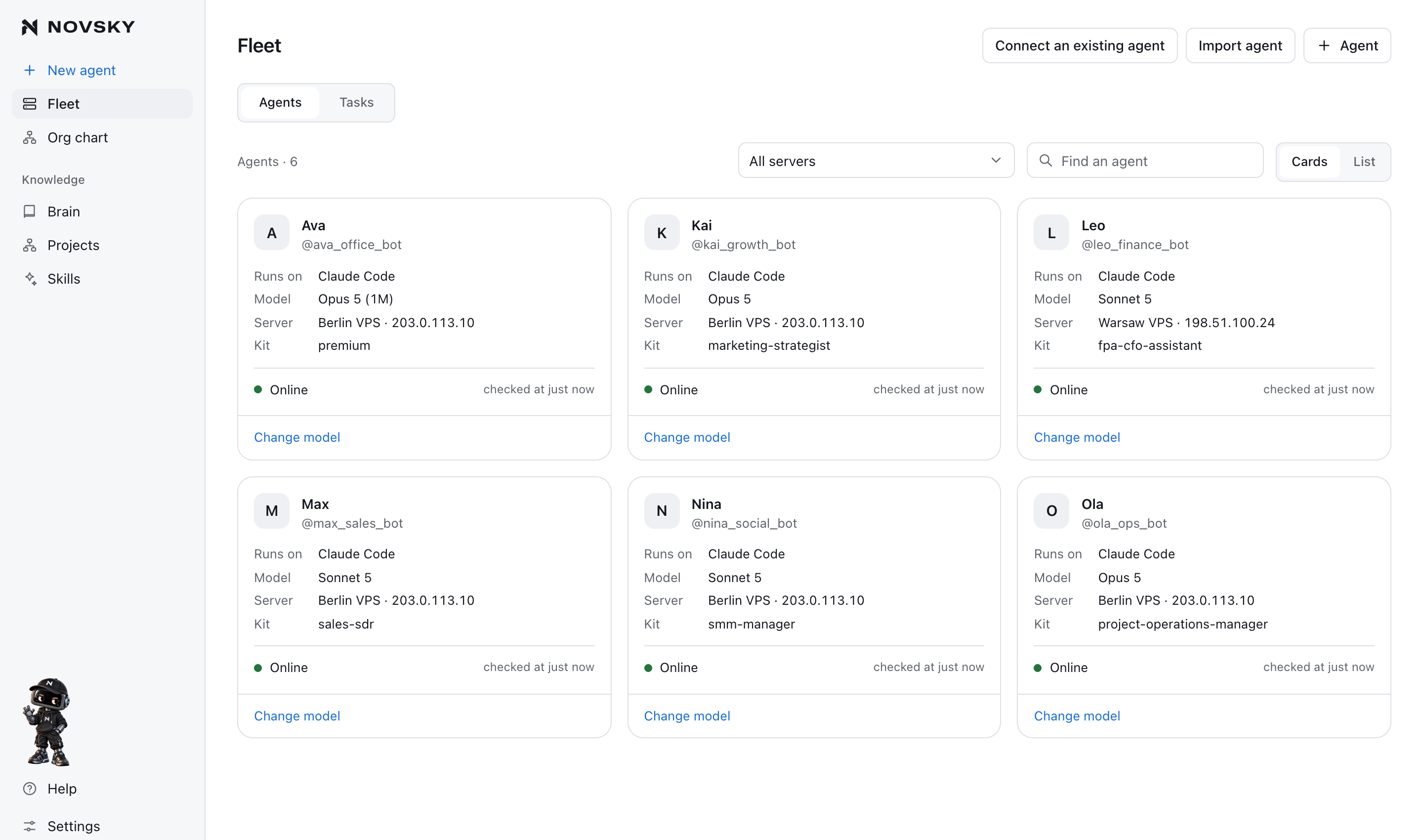Select the Tasks tab
This screenshot has height=840, width=1423.
[x=356, y=102]
